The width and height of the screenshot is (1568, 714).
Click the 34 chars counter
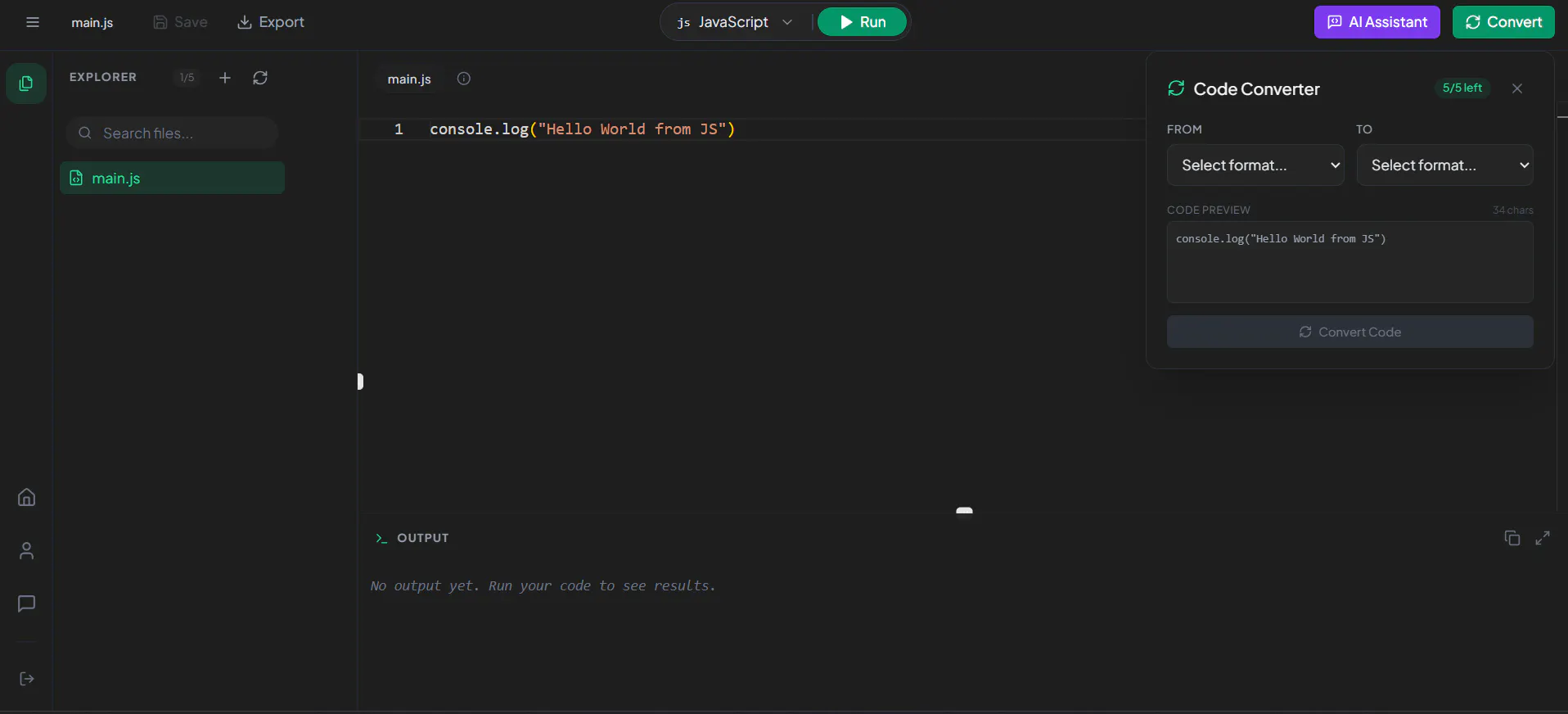click(1512, 210)
